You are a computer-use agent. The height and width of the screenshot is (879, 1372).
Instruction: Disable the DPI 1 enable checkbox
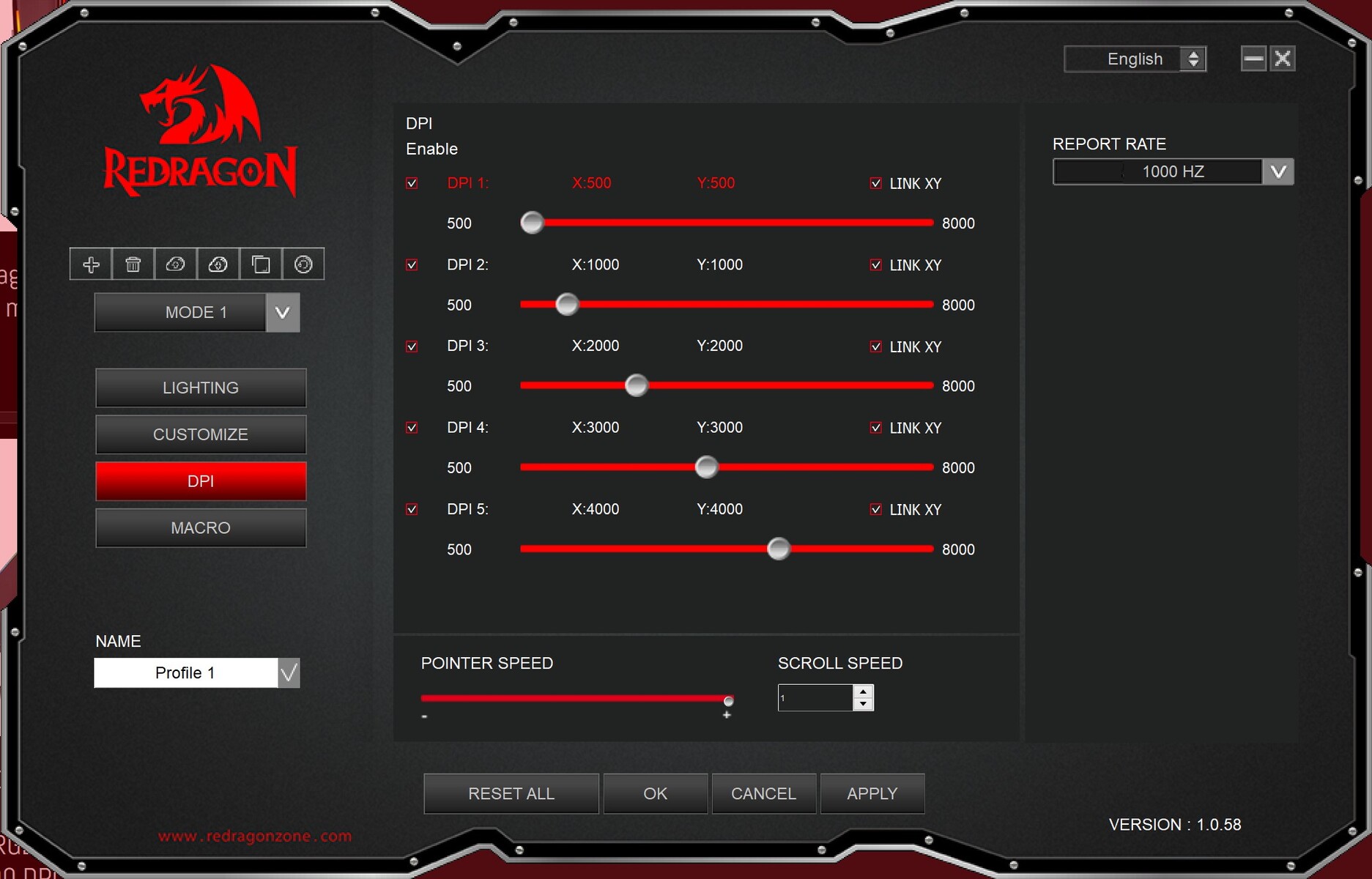[x=412, y=183]
